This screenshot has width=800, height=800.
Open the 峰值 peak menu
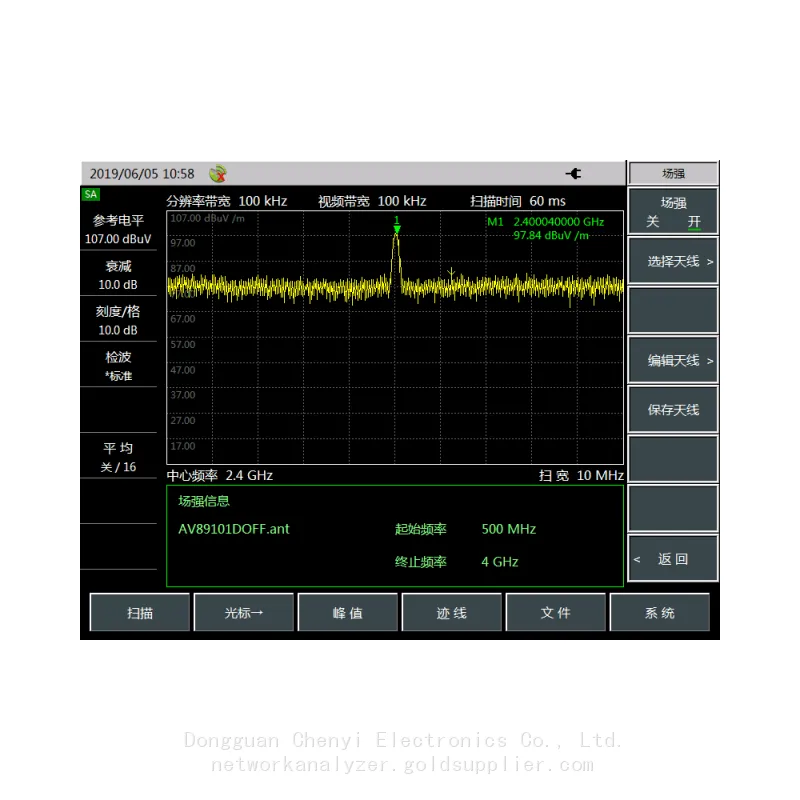(348, 612)
